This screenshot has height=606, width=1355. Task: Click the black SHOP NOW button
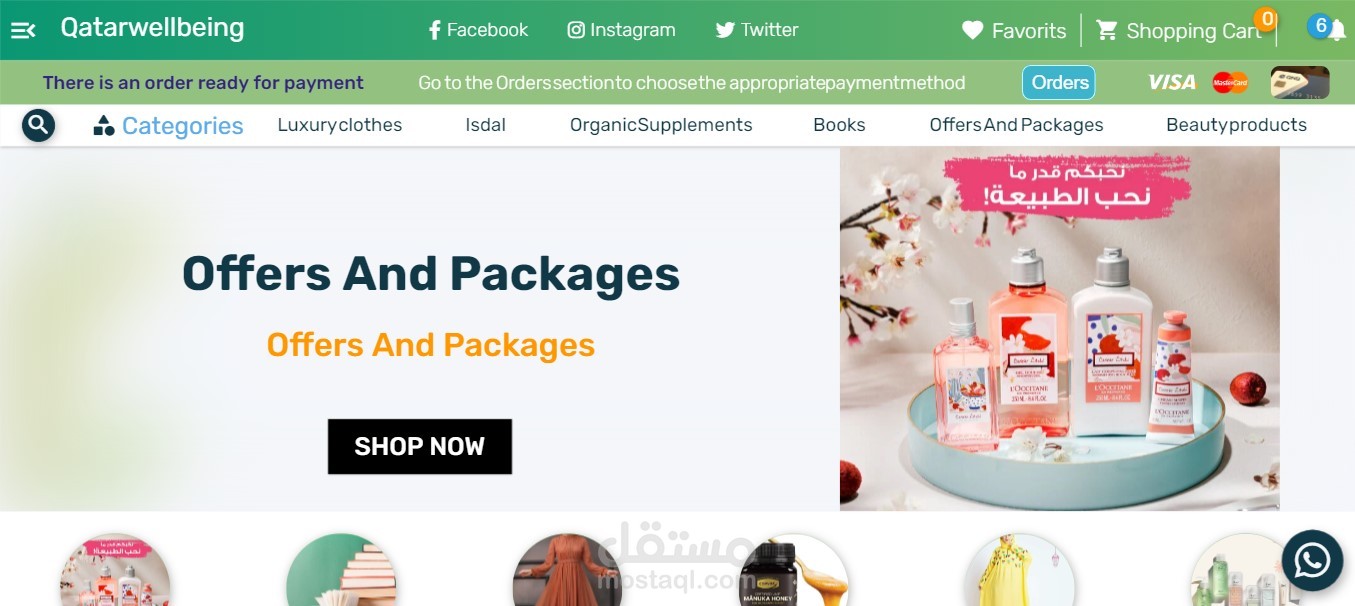[420, 446]
